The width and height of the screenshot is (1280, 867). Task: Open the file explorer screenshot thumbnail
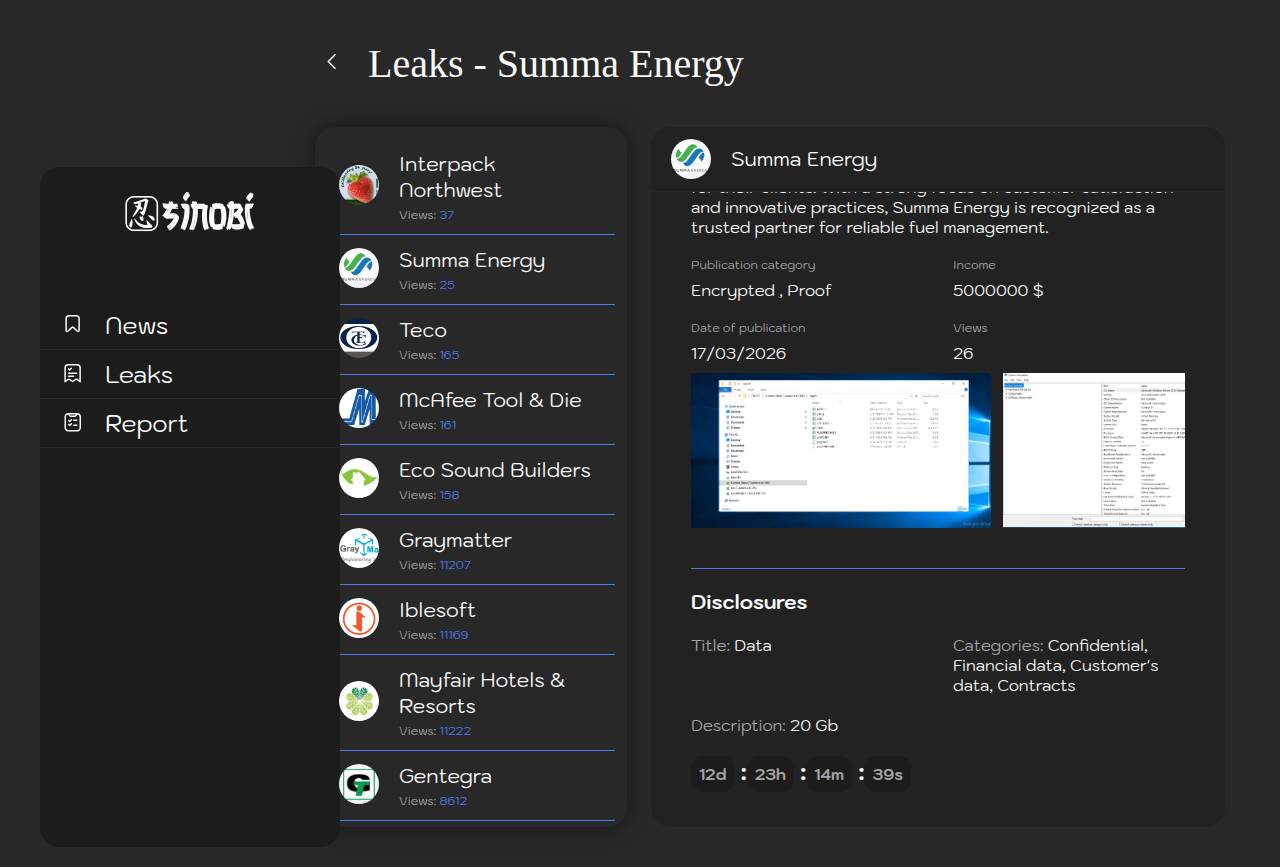point(840,450)
